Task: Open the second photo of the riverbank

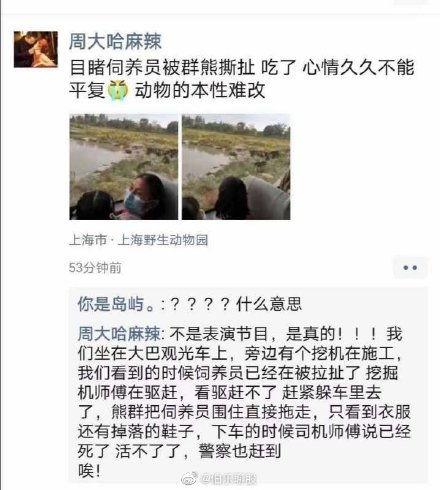Action: (236, 167)
